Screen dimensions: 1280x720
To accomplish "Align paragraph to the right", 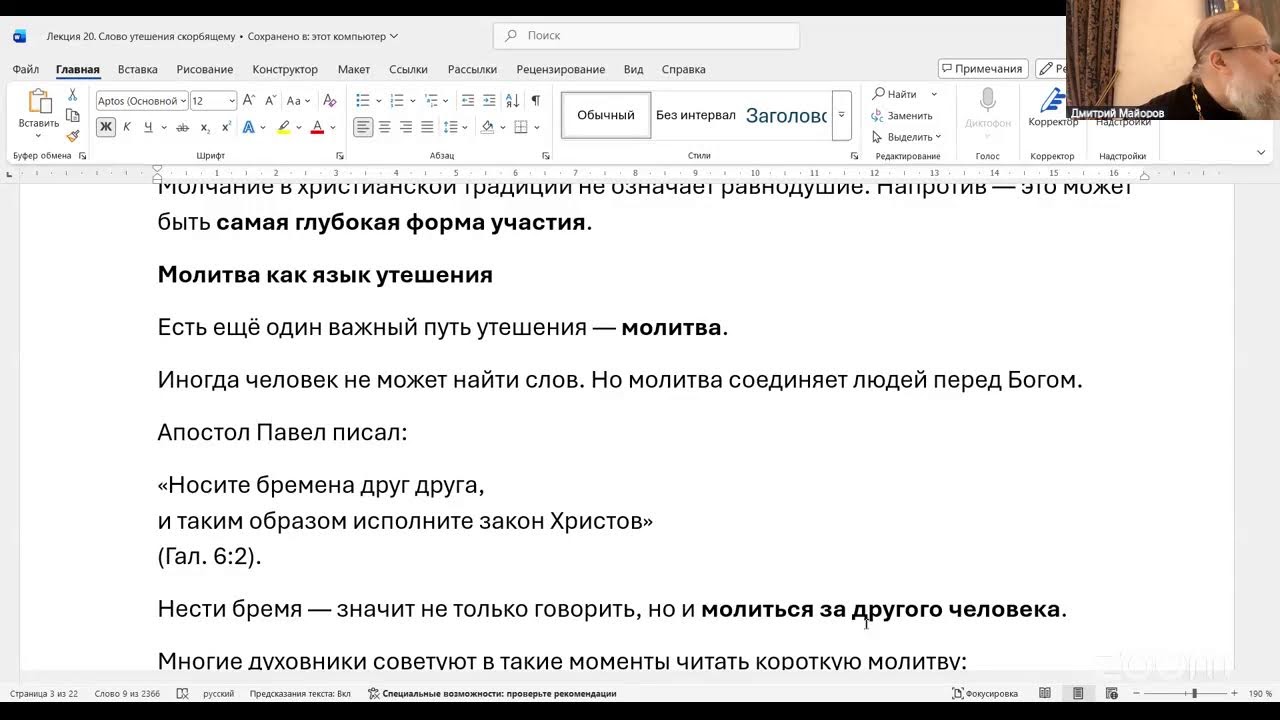I will point(406,127).
